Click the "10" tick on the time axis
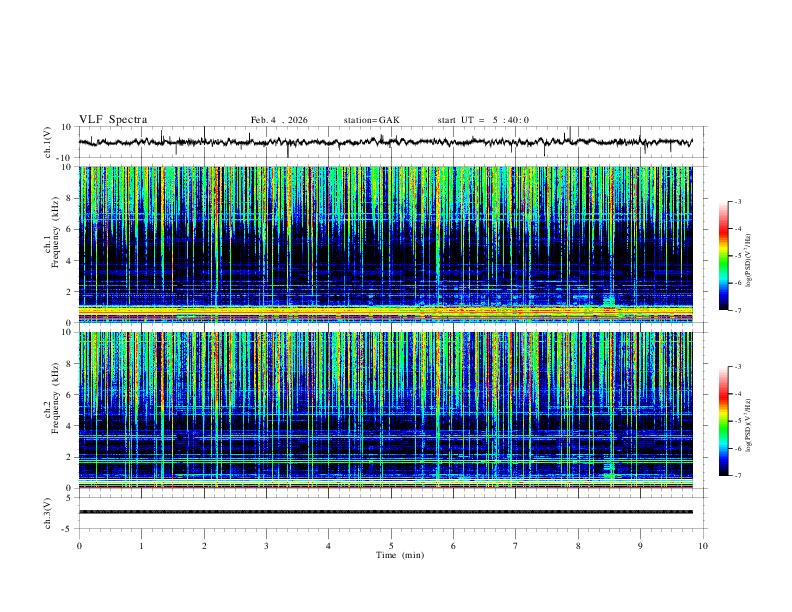This screenshot has width=792, height=612. (x=703, y=546)
